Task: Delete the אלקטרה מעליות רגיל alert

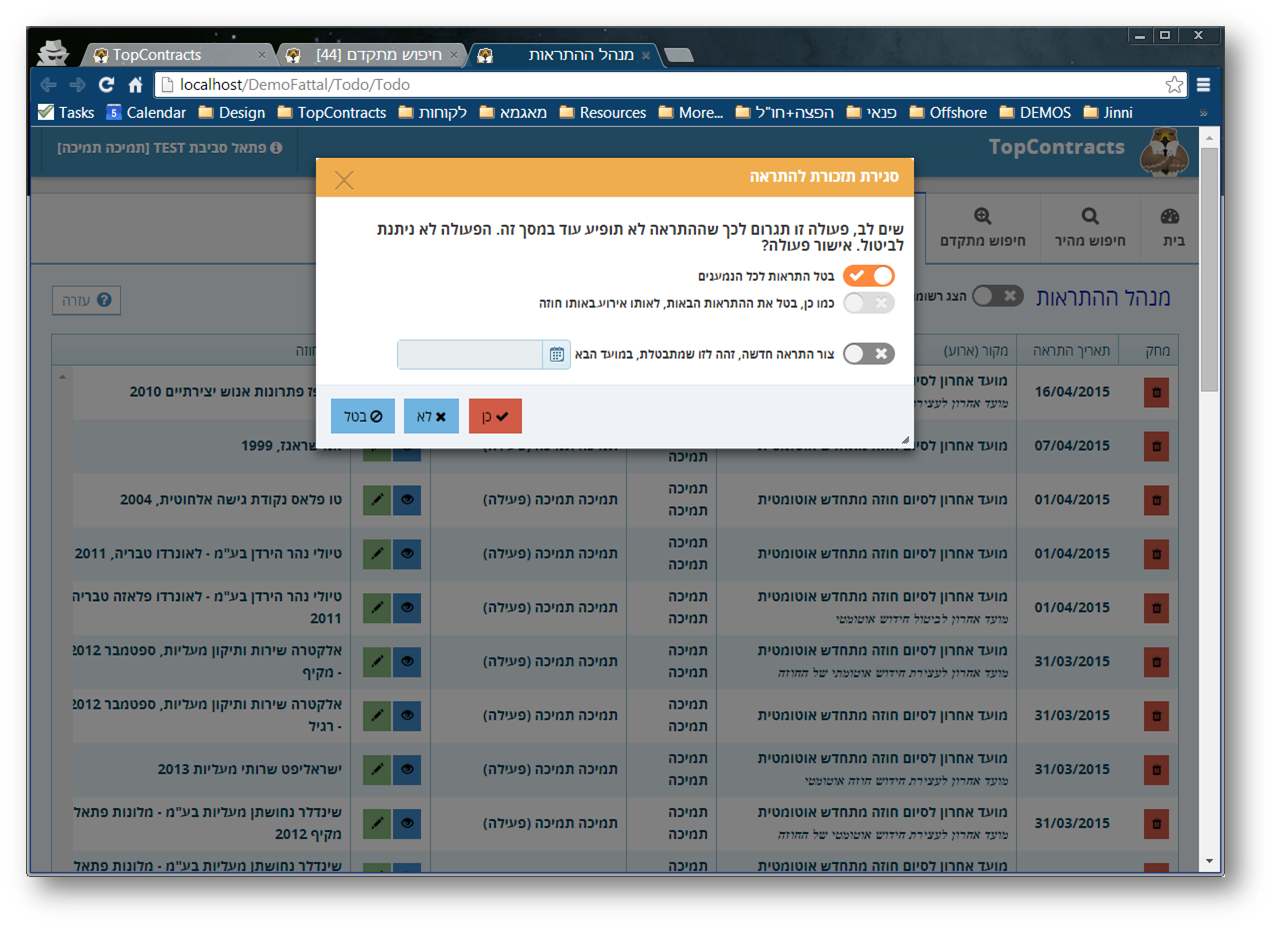Action: tap(1156, 715)
